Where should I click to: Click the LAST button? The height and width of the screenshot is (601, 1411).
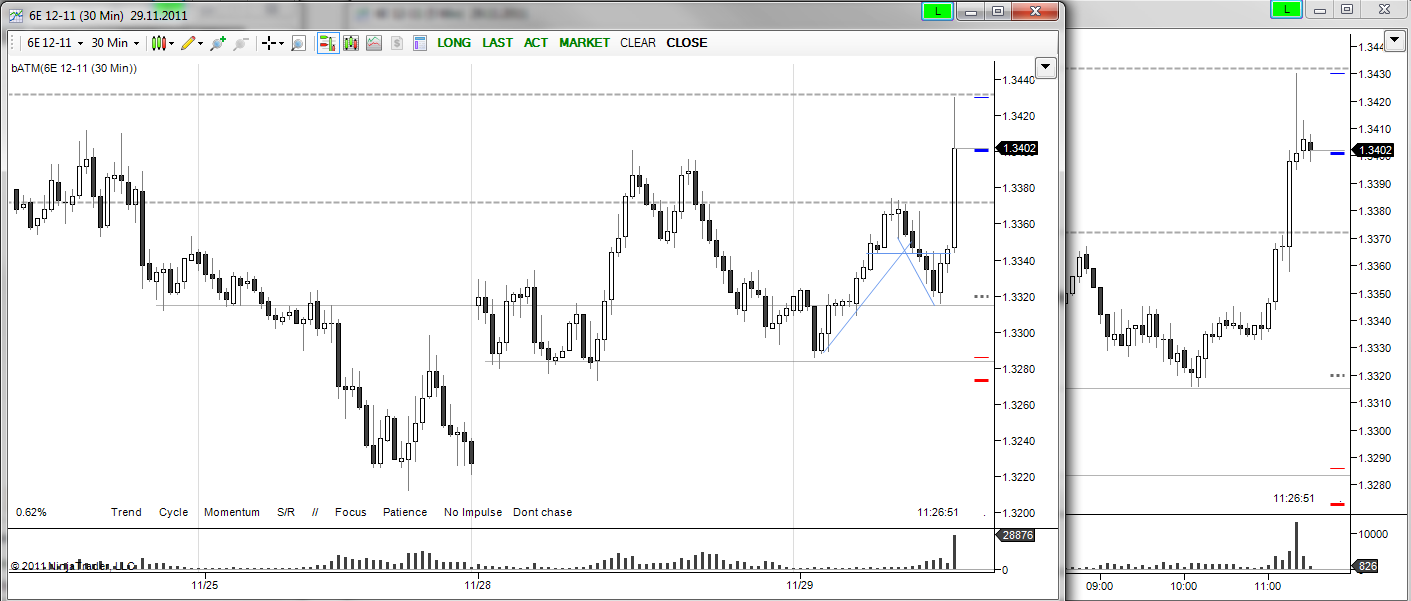[x=497, y=43]
